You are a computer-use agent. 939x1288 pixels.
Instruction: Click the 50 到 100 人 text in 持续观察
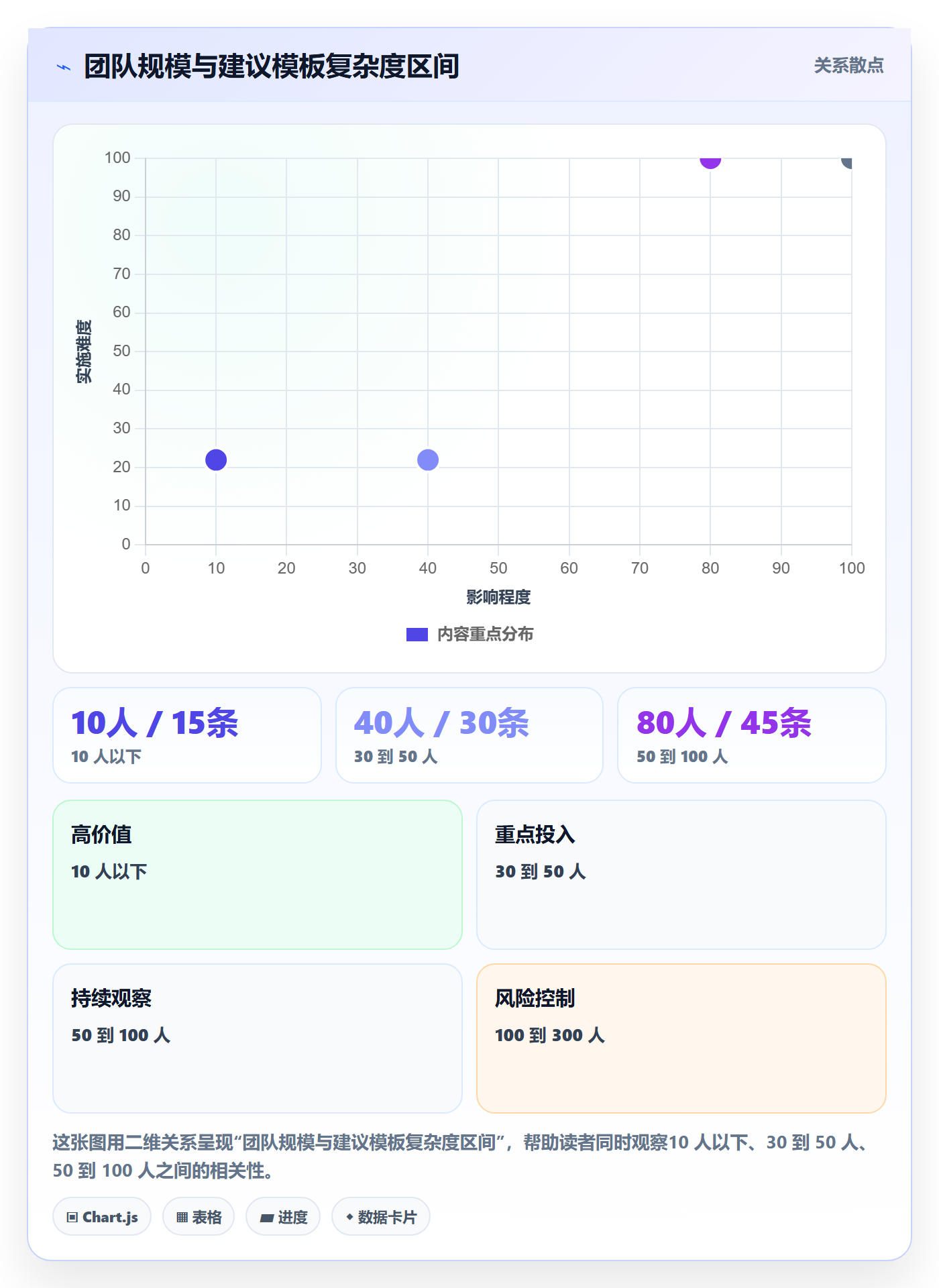pyautogui.click(x=121, y=1035)
